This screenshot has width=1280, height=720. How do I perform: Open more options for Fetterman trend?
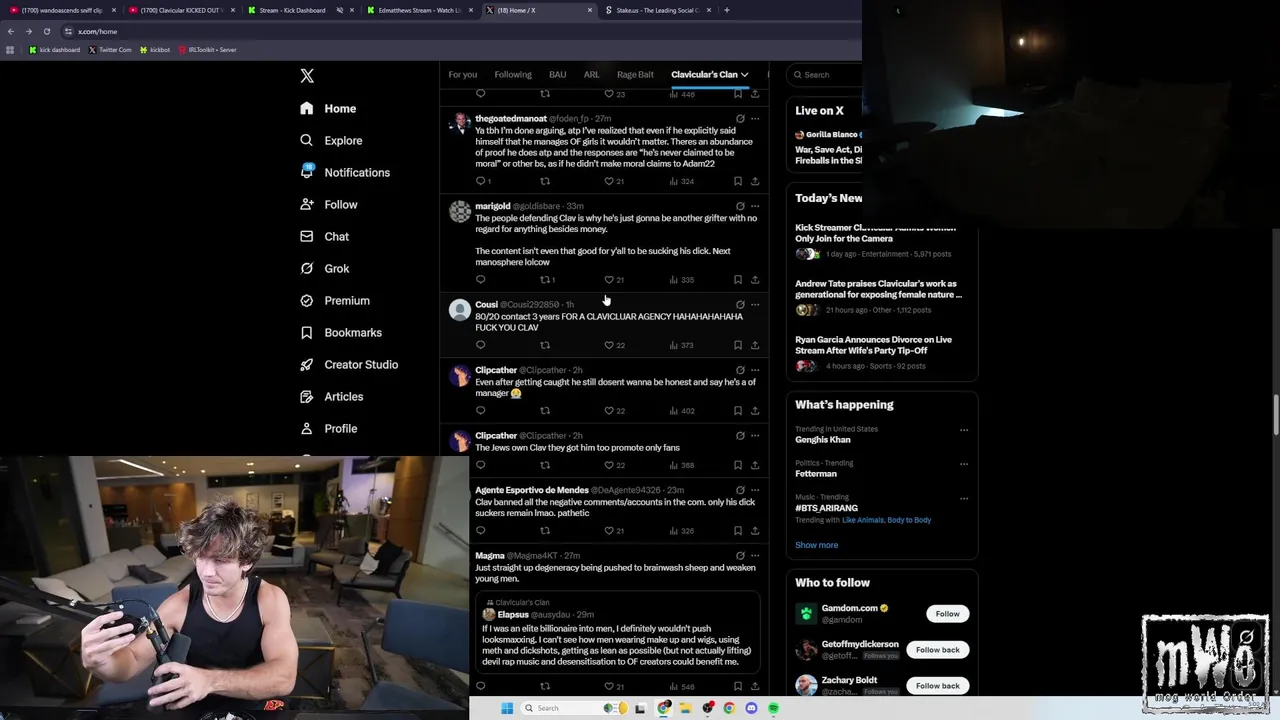[964, 464]
